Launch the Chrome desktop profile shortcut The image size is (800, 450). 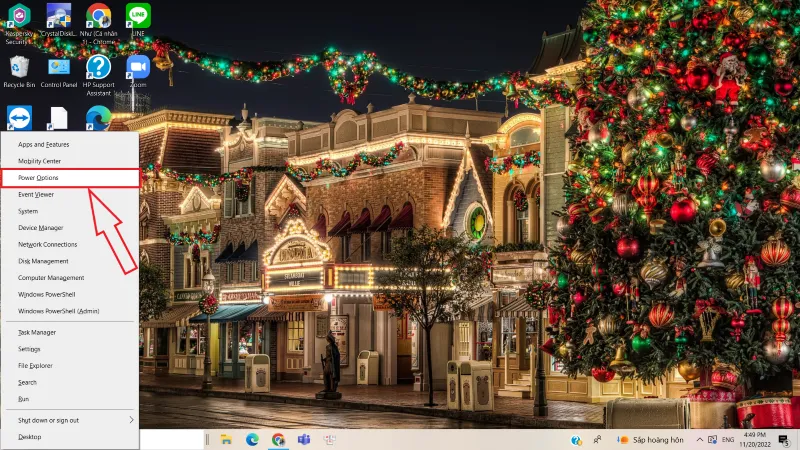[x=98, y=17]
